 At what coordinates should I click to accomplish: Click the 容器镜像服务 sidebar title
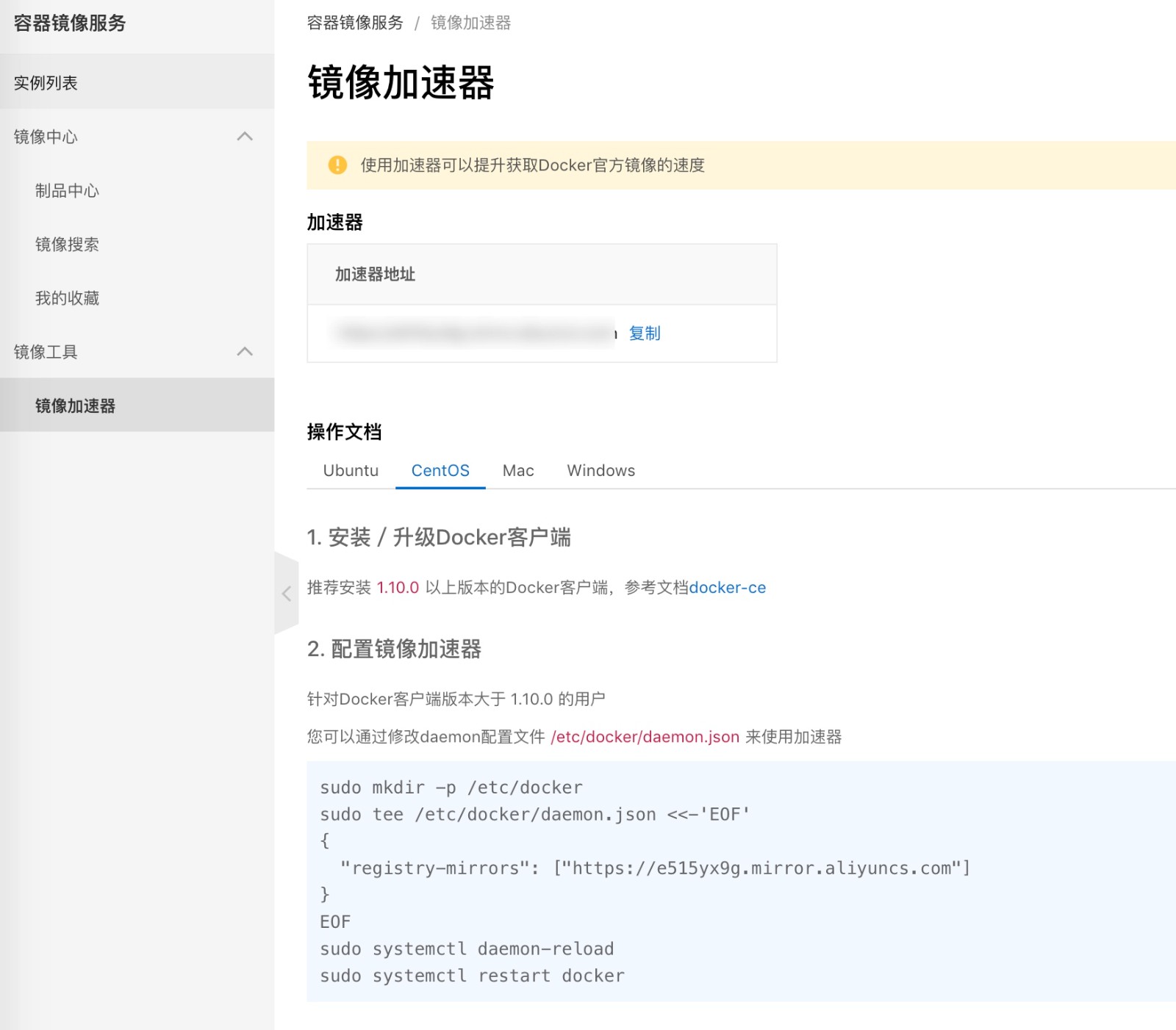point(70,23)
